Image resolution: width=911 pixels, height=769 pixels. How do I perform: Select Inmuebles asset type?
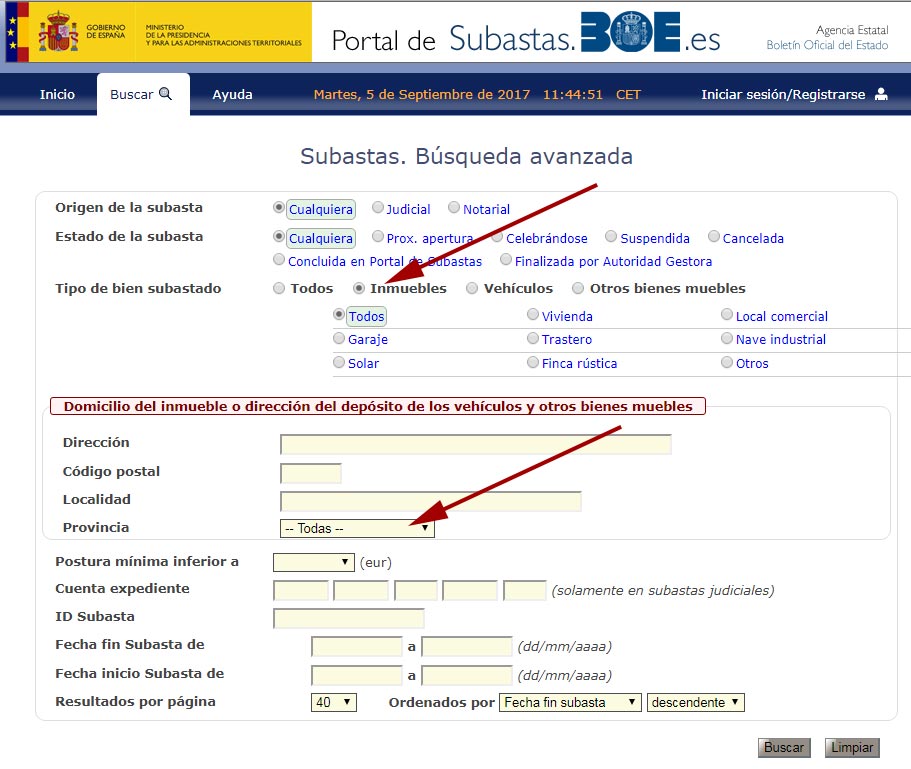359,288
